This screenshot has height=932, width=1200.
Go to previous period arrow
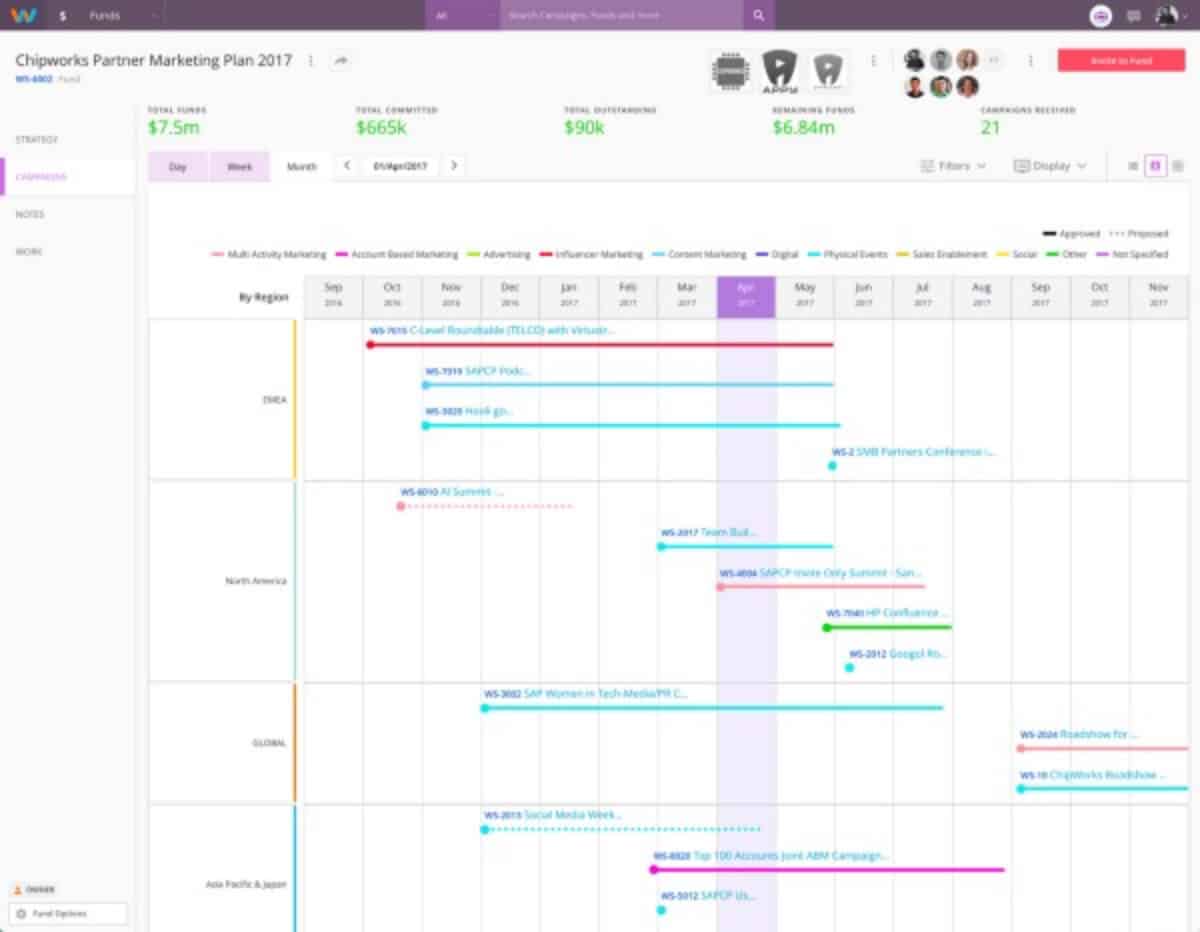(x=347, y=166)
